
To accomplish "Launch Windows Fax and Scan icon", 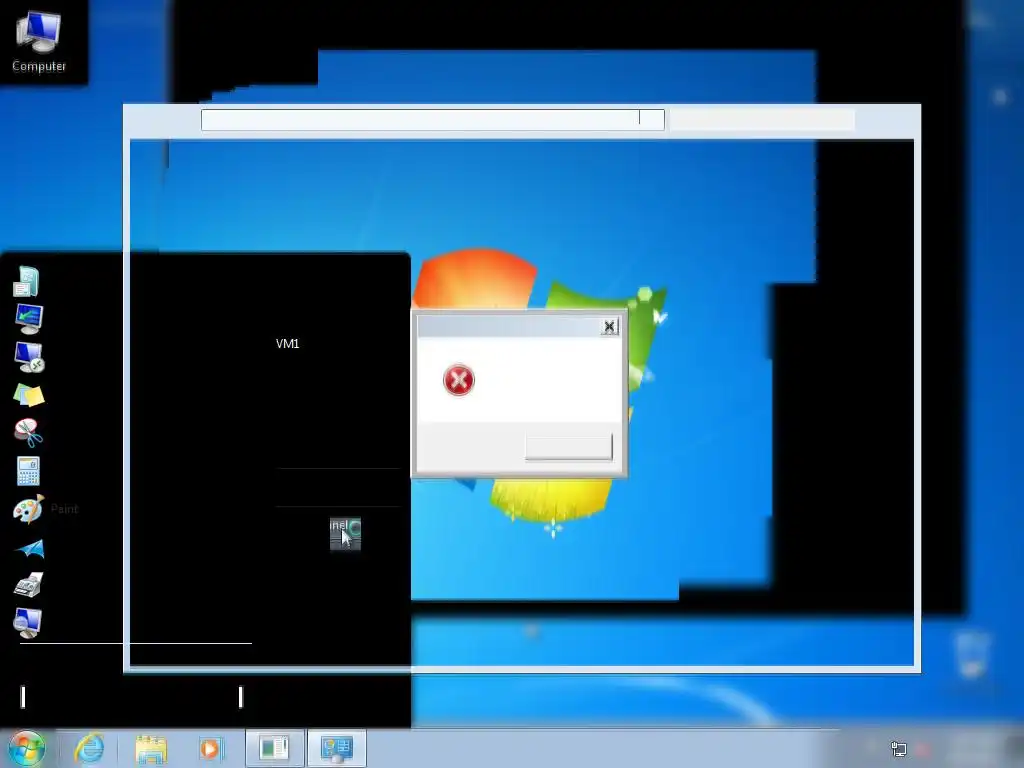I will (x=29, y=585).
